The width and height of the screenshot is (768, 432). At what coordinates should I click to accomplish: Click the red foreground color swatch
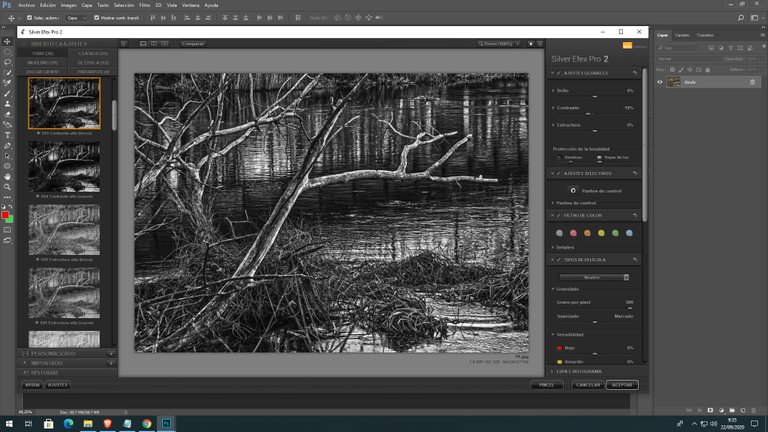click(x=5, y=215)
